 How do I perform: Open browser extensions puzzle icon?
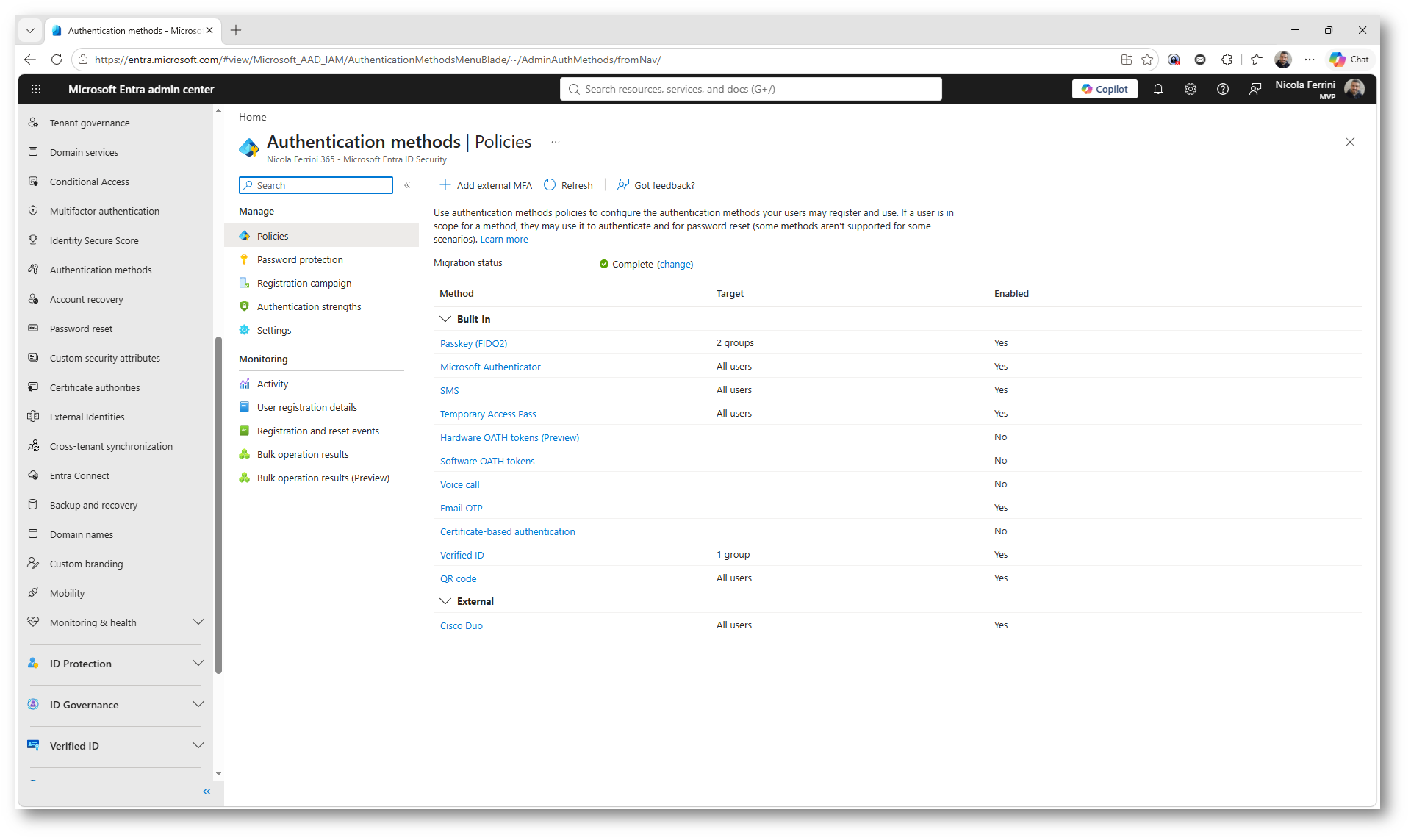pyautogui.click(x=1227, y=60)
